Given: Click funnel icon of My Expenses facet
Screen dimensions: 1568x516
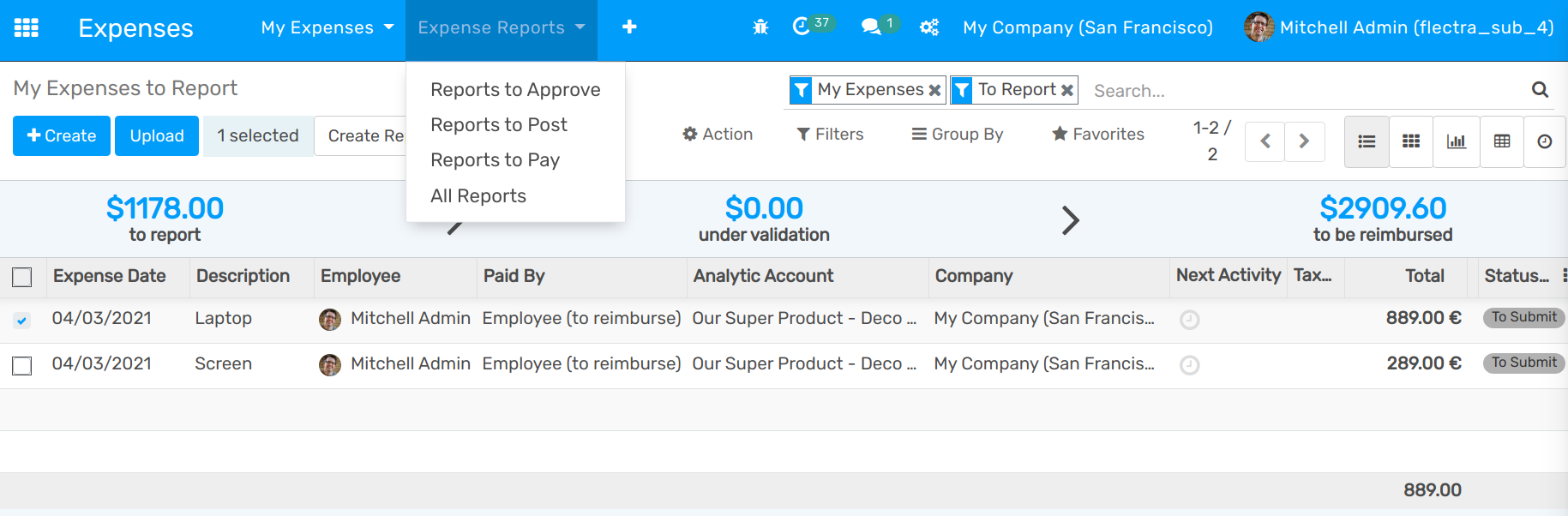Looking at the screenshot, I should tap(801, 90).
